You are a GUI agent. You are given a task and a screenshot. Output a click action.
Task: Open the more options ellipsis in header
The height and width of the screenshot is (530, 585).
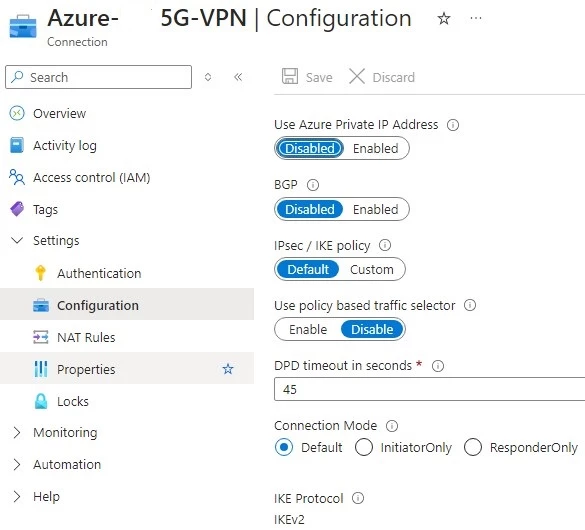(476, 18)
